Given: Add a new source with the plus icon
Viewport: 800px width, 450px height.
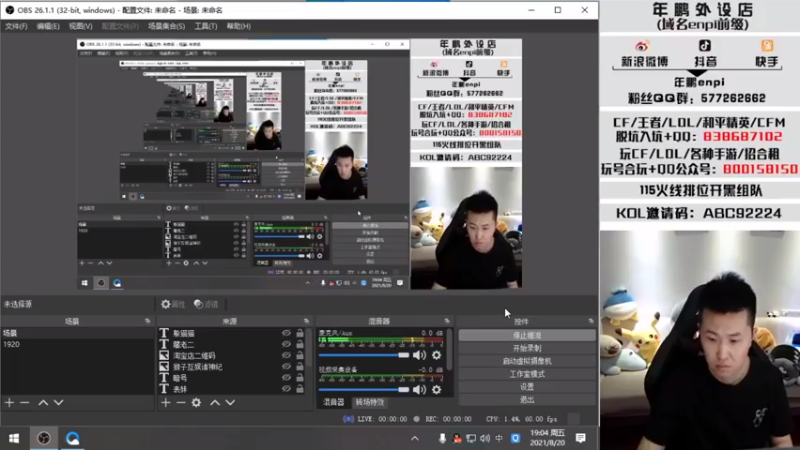Looking at the screenshot, I should coord(166,403).
